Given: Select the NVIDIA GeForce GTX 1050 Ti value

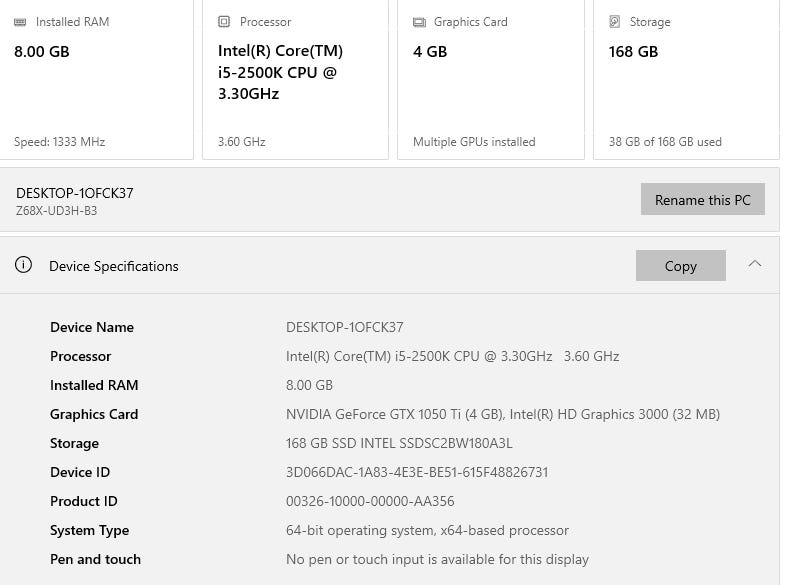Looking at the screenshot, I should [x=503, y=414].
